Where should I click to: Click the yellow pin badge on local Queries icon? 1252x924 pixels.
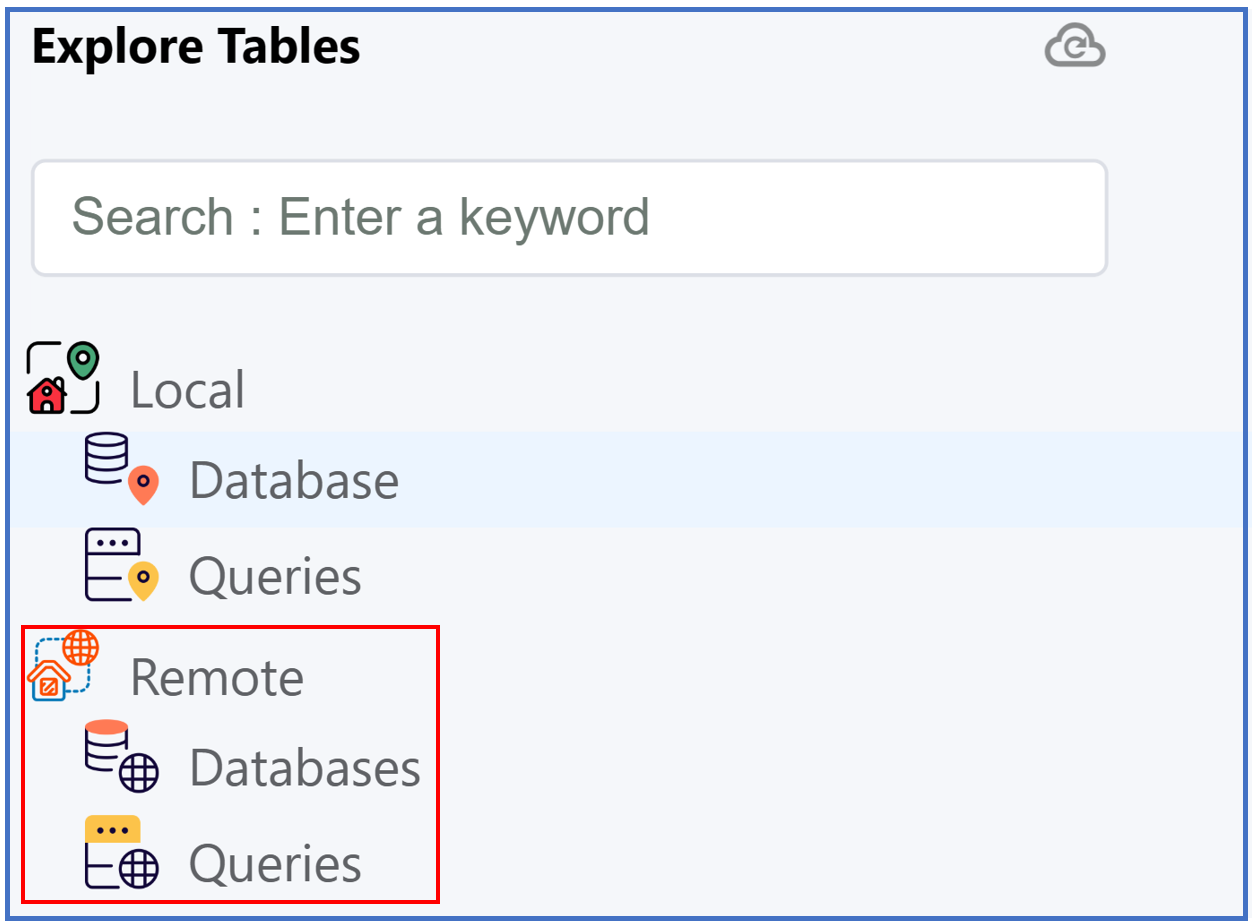pyautogui.click(x=145, y=580)
